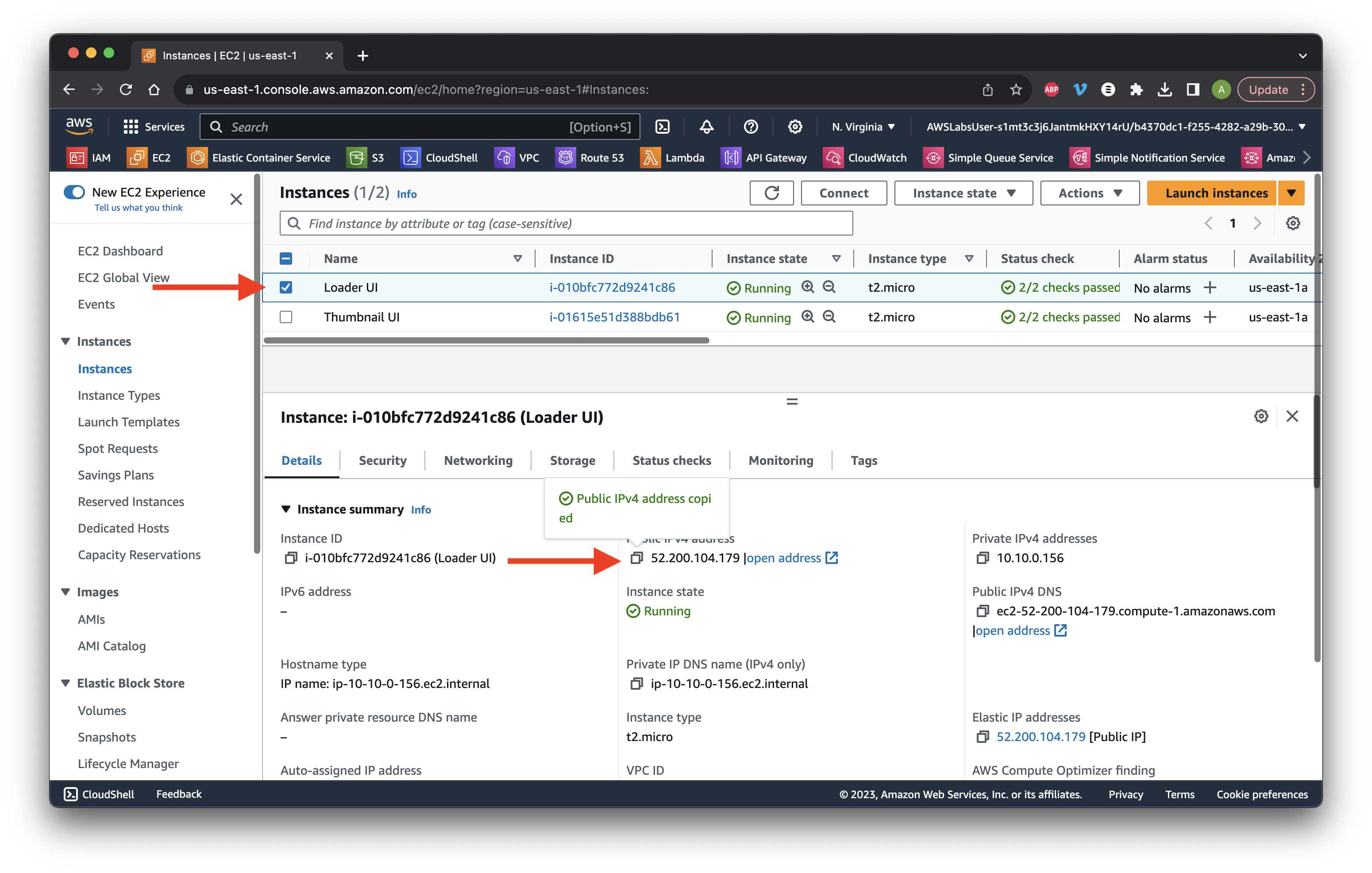Viewport: 1372px width, 873px height.
Task: Switch to the Tags tab
Action: click(x=864, y=460)
